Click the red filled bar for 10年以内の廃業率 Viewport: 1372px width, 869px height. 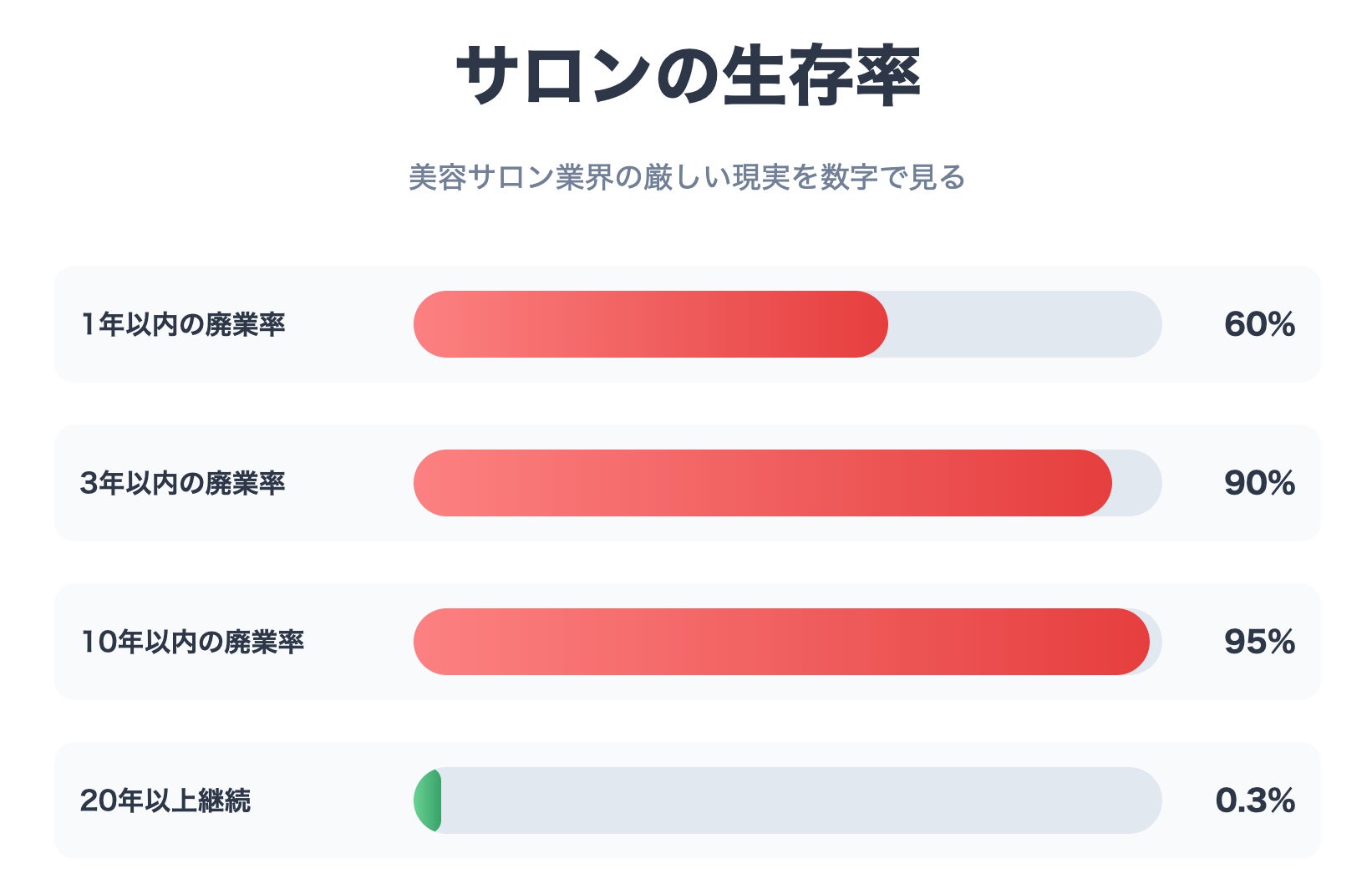(781, 642)
